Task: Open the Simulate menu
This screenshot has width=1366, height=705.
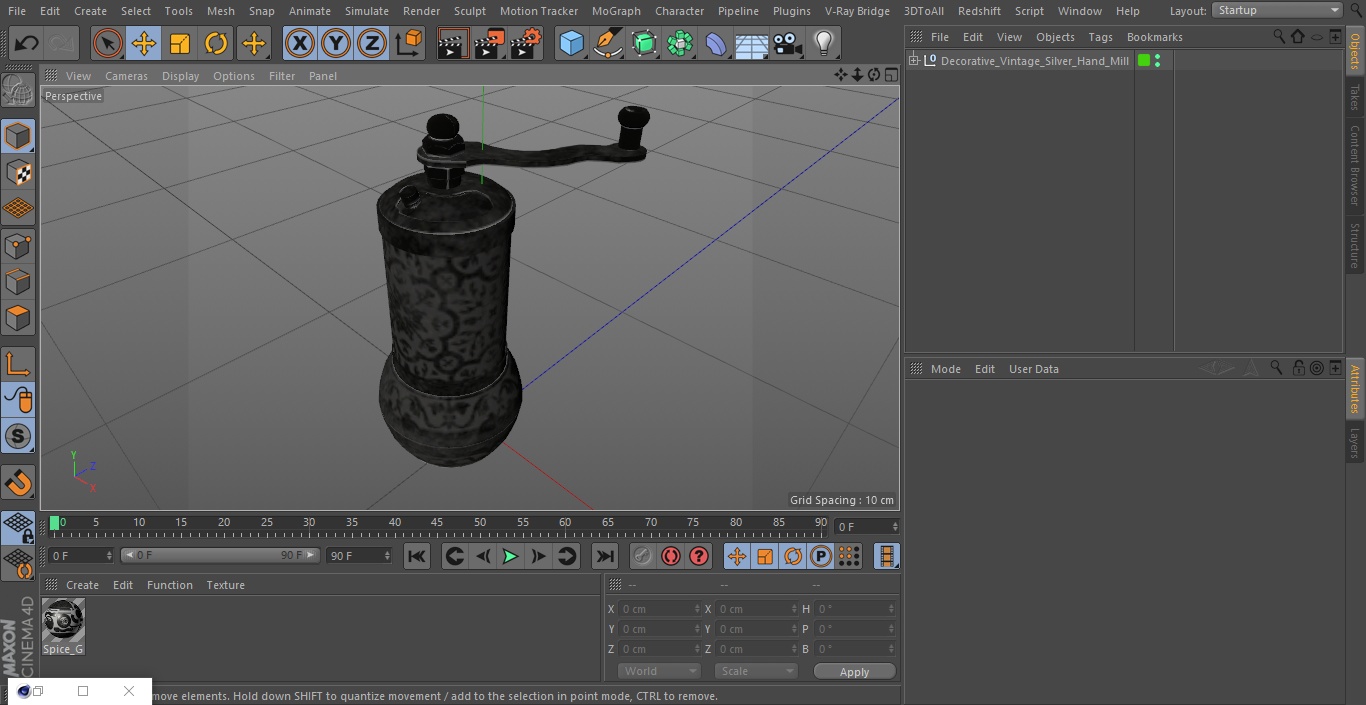Action: coord(366,11)
